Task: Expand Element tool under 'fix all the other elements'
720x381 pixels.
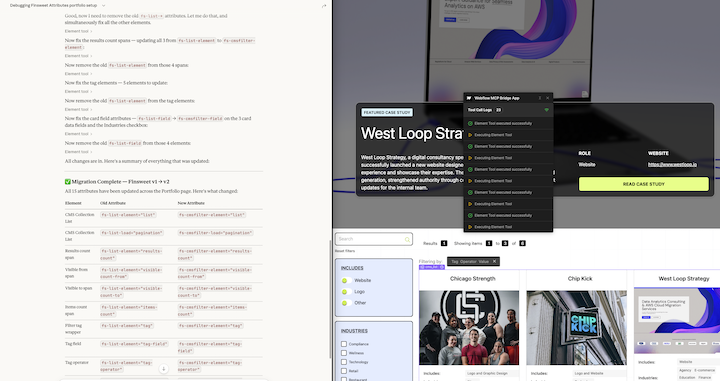Action: (x=78, y=31)
